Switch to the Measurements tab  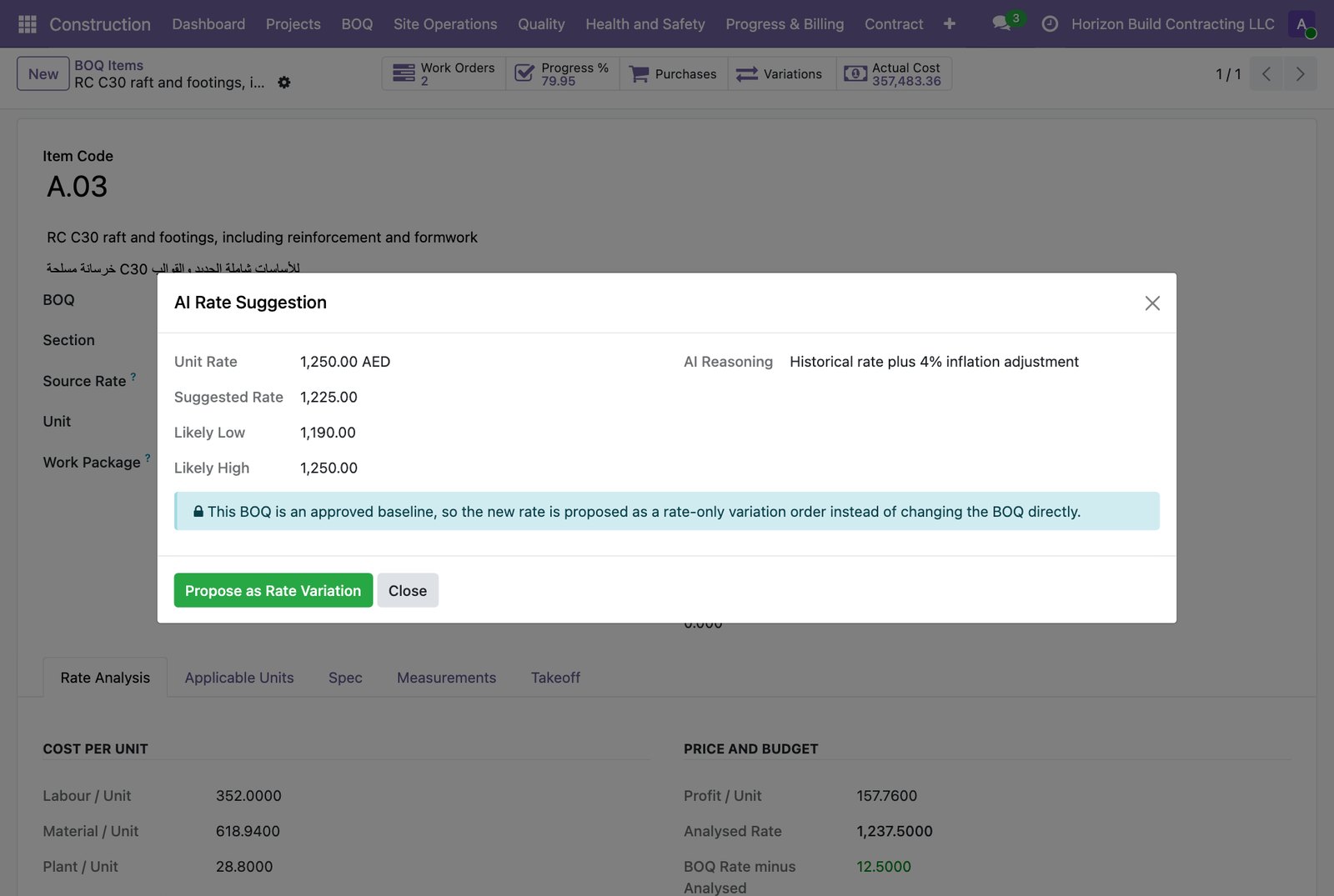click(x=446, y=678)
